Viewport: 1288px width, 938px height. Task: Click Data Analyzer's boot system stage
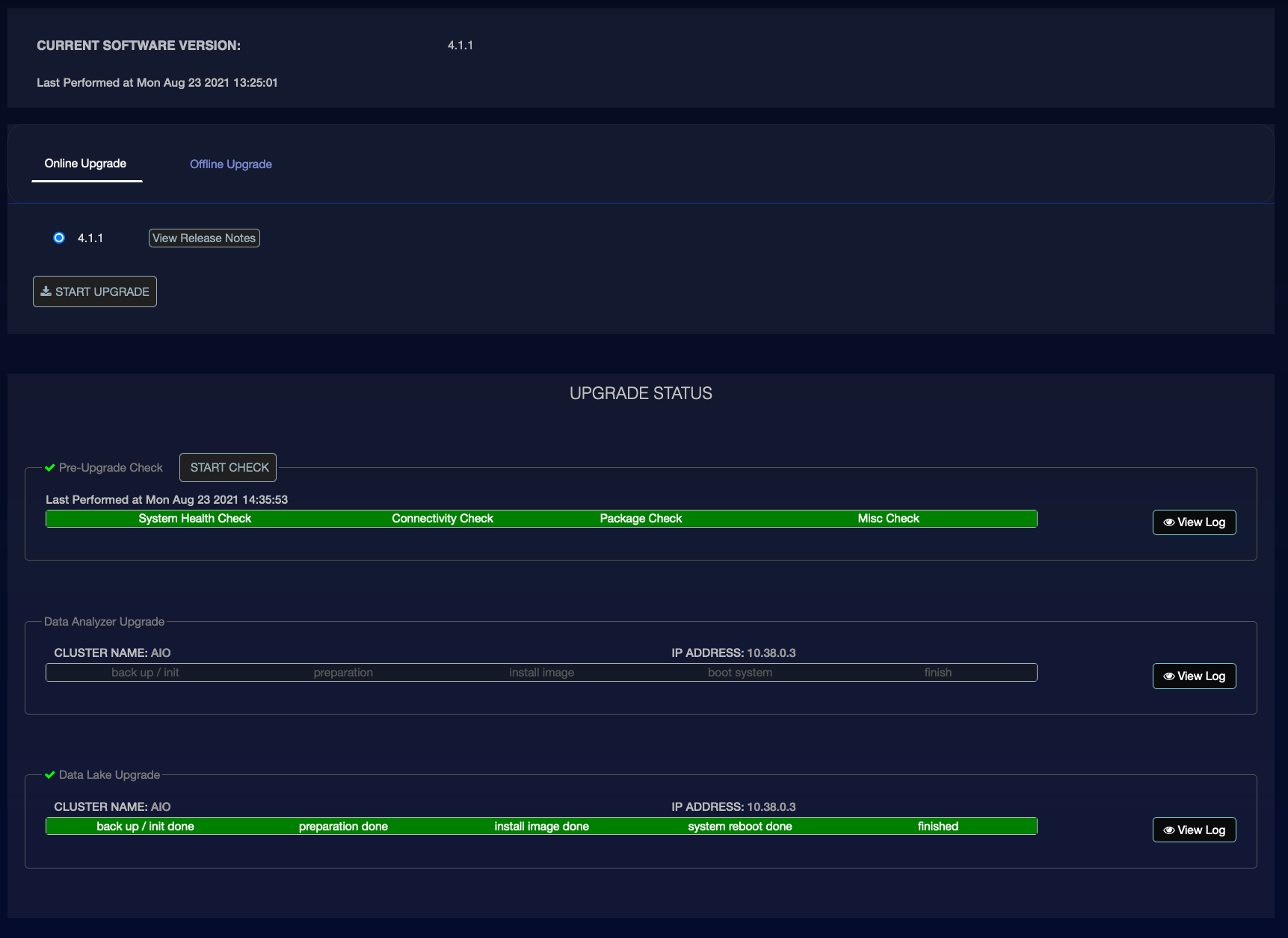click(739, 673)
